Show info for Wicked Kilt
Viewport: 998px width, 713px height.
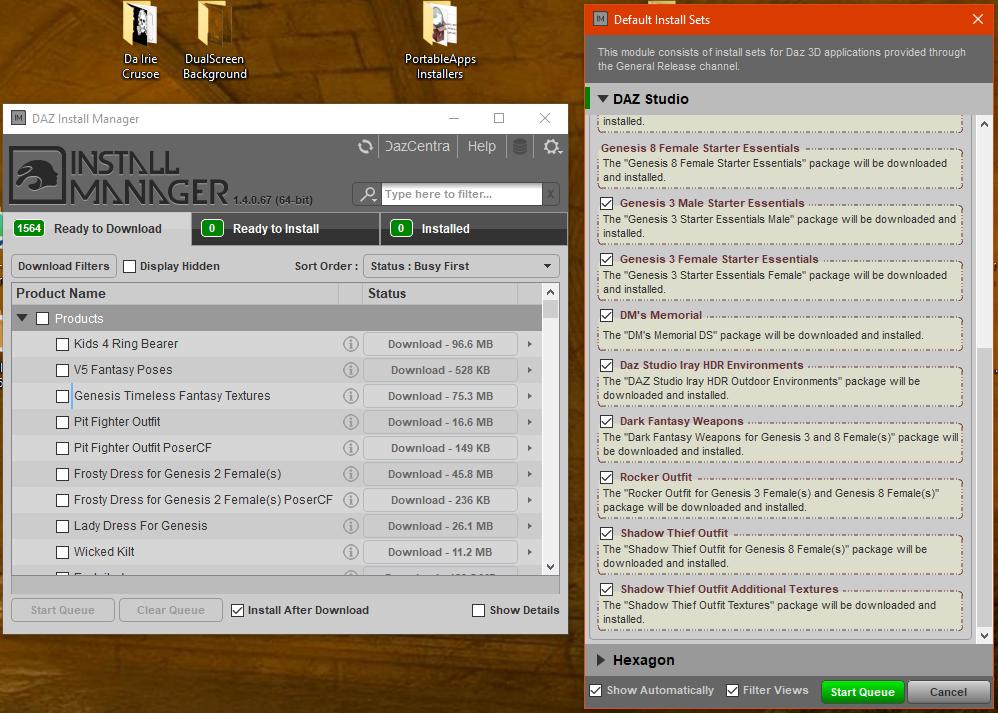351,552
